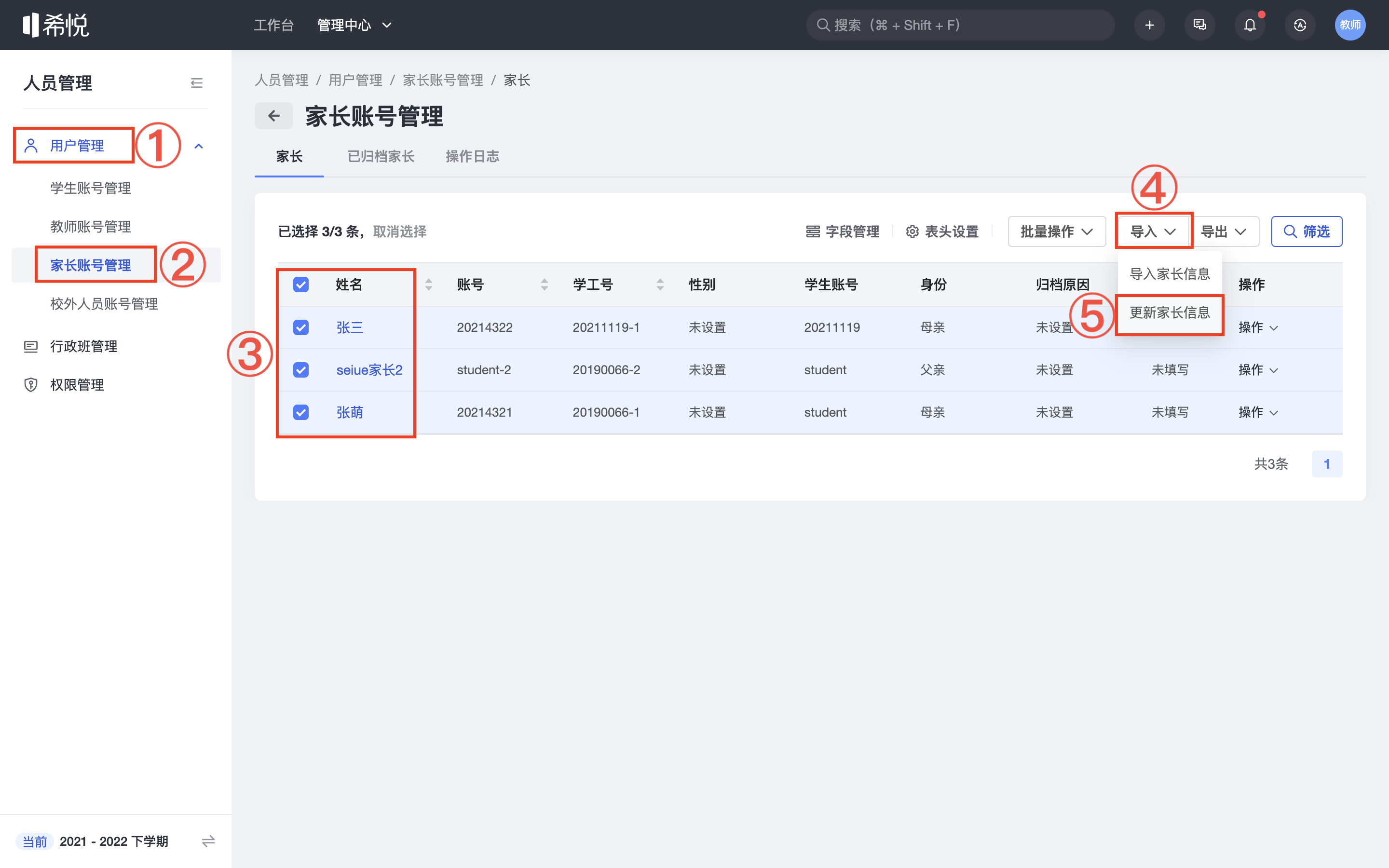The image size is (1389, 868).
Task: Click the plus create icon in top bar
Action: 1149,25
